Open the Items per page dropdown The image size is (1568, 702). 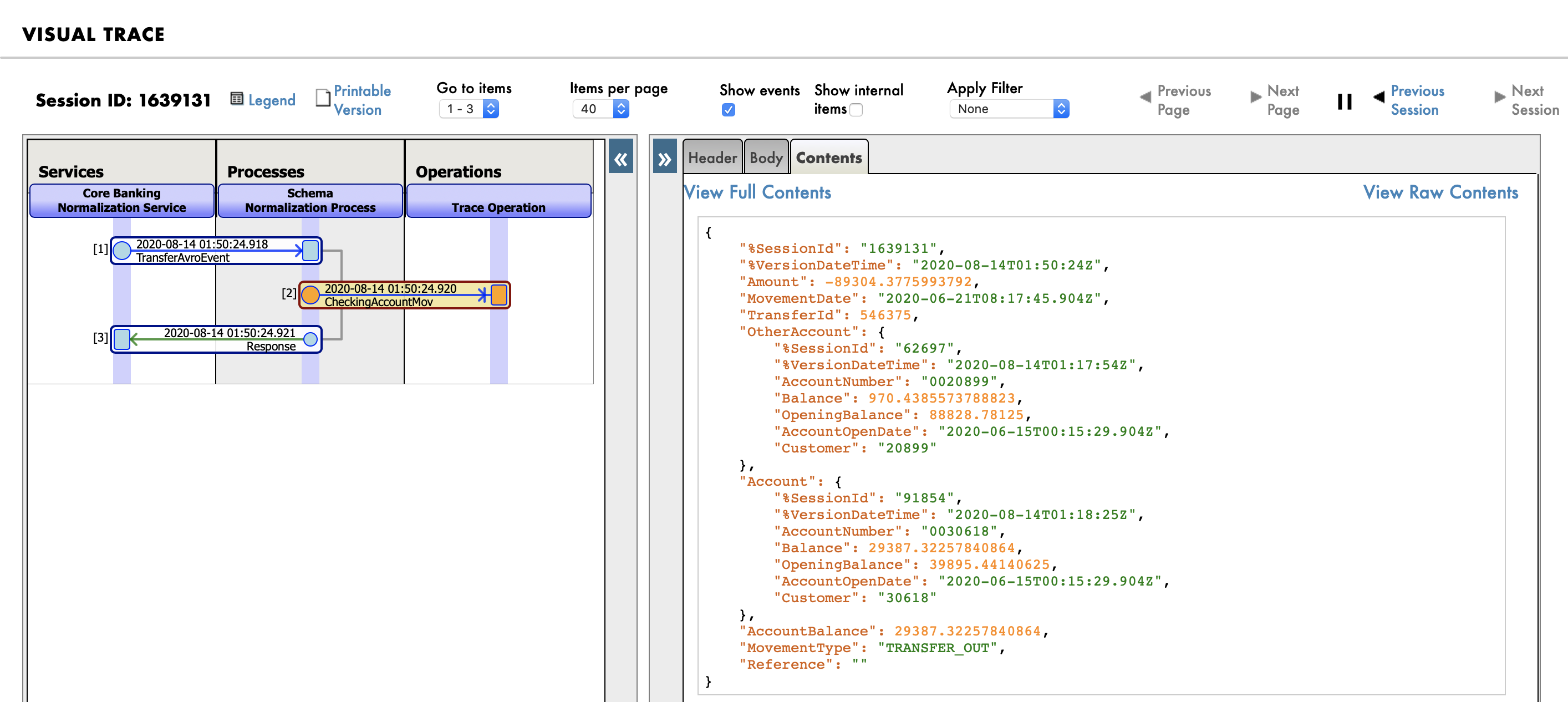pos(600,109)
